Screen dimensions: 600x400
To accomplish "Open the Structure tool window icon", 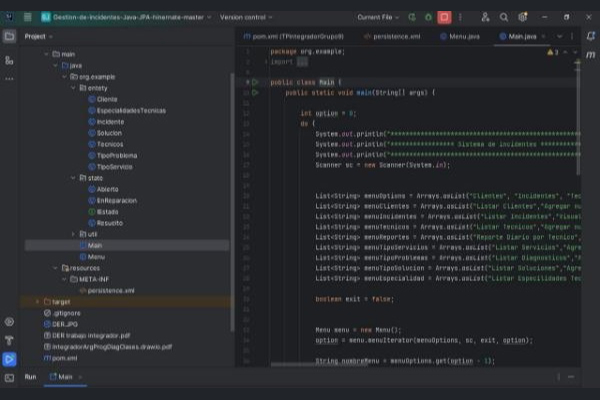I will (x=9, y=60).
